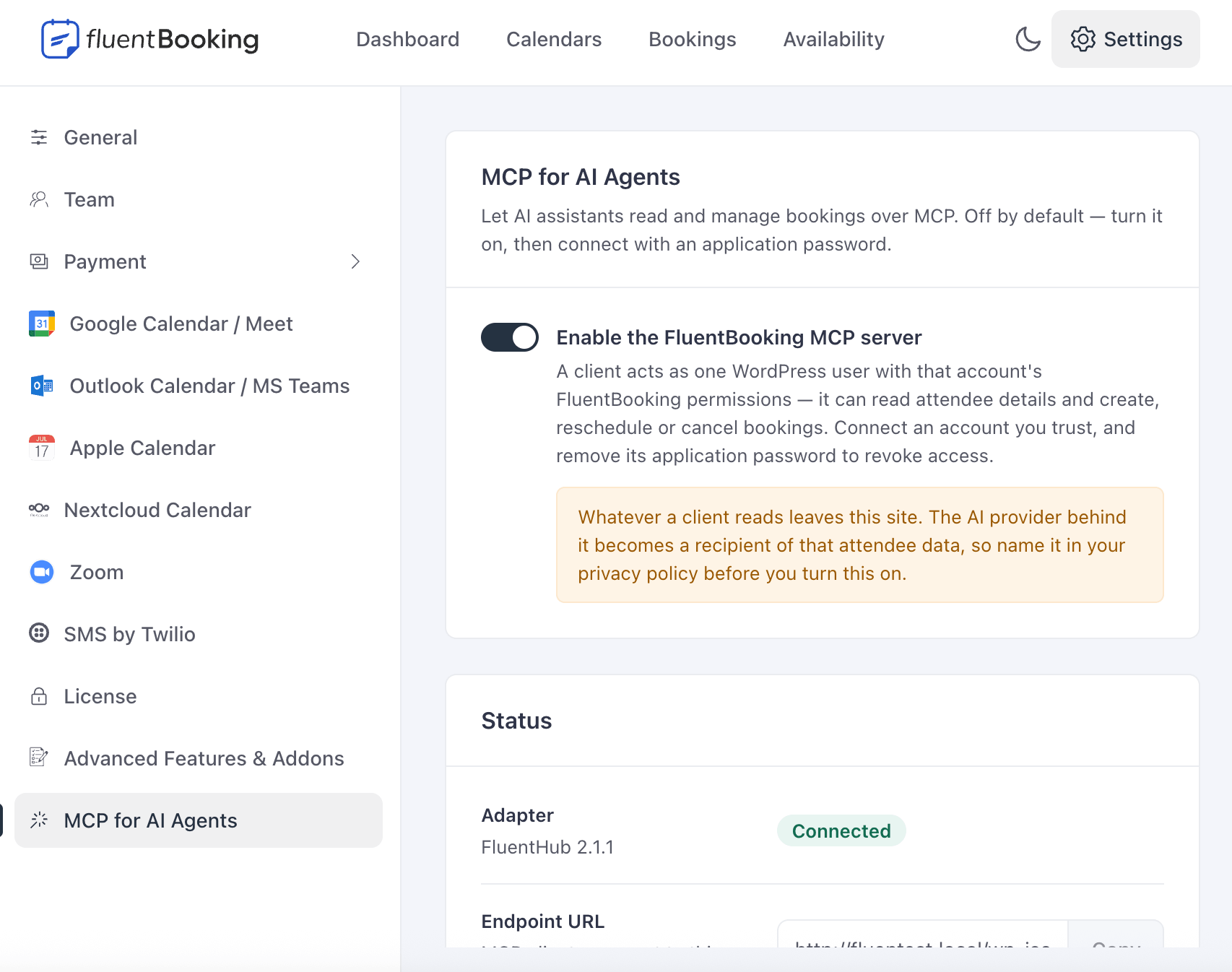
Task: Click the Endpoint URL label
Action: 543,921
